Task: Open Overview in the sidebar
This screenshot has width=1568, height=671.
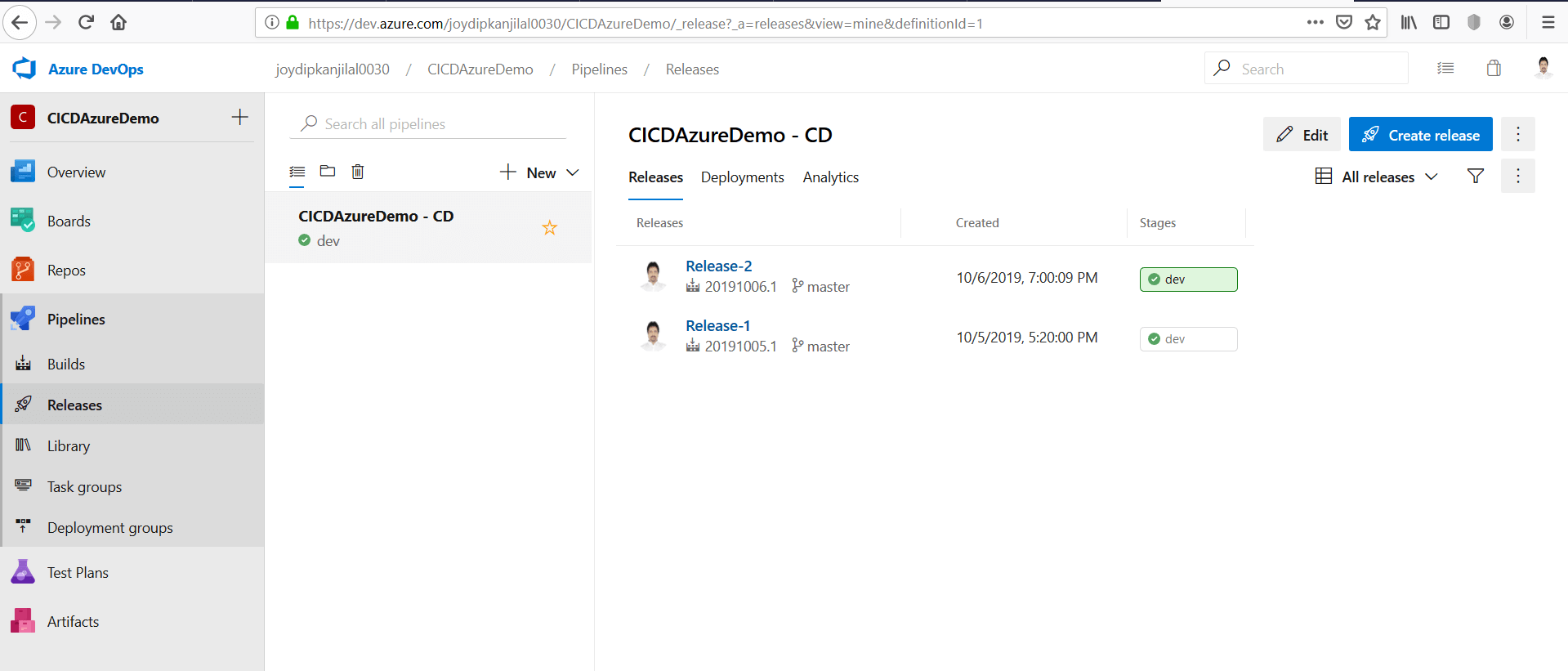Action: point(132,172)
